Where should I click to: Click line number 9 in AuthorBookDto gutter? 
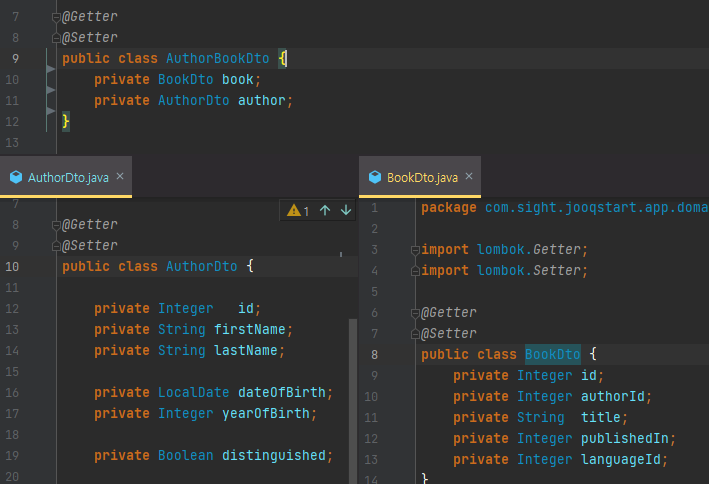pyautogui.click(x=14, y=59)
